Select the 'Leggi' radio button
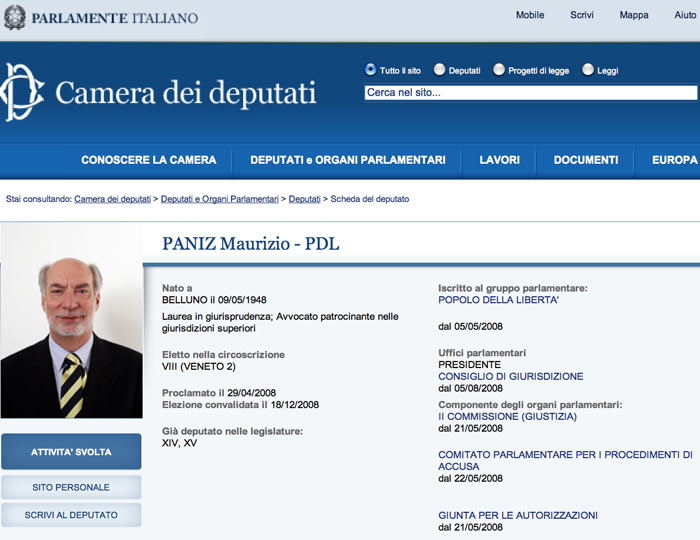The image size is (700, 540). [587, 70]
